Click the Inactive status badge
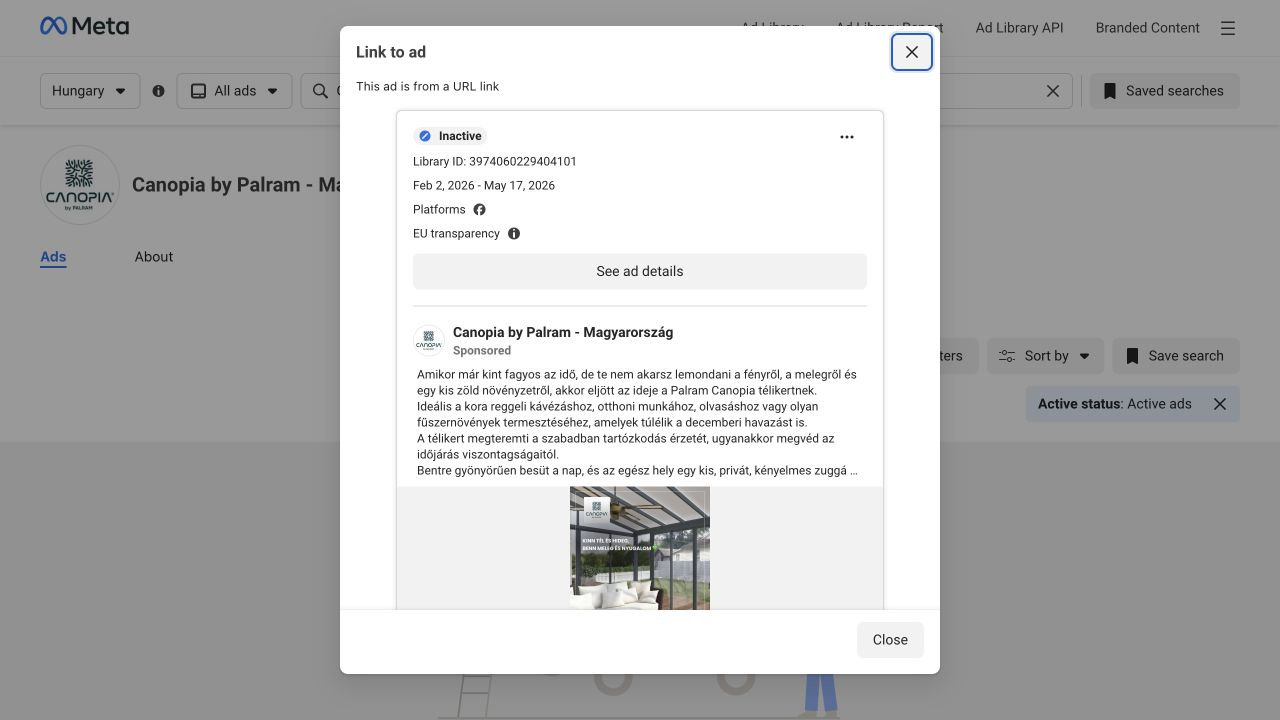Viewport: 1280px width, 720px height. 451,136
